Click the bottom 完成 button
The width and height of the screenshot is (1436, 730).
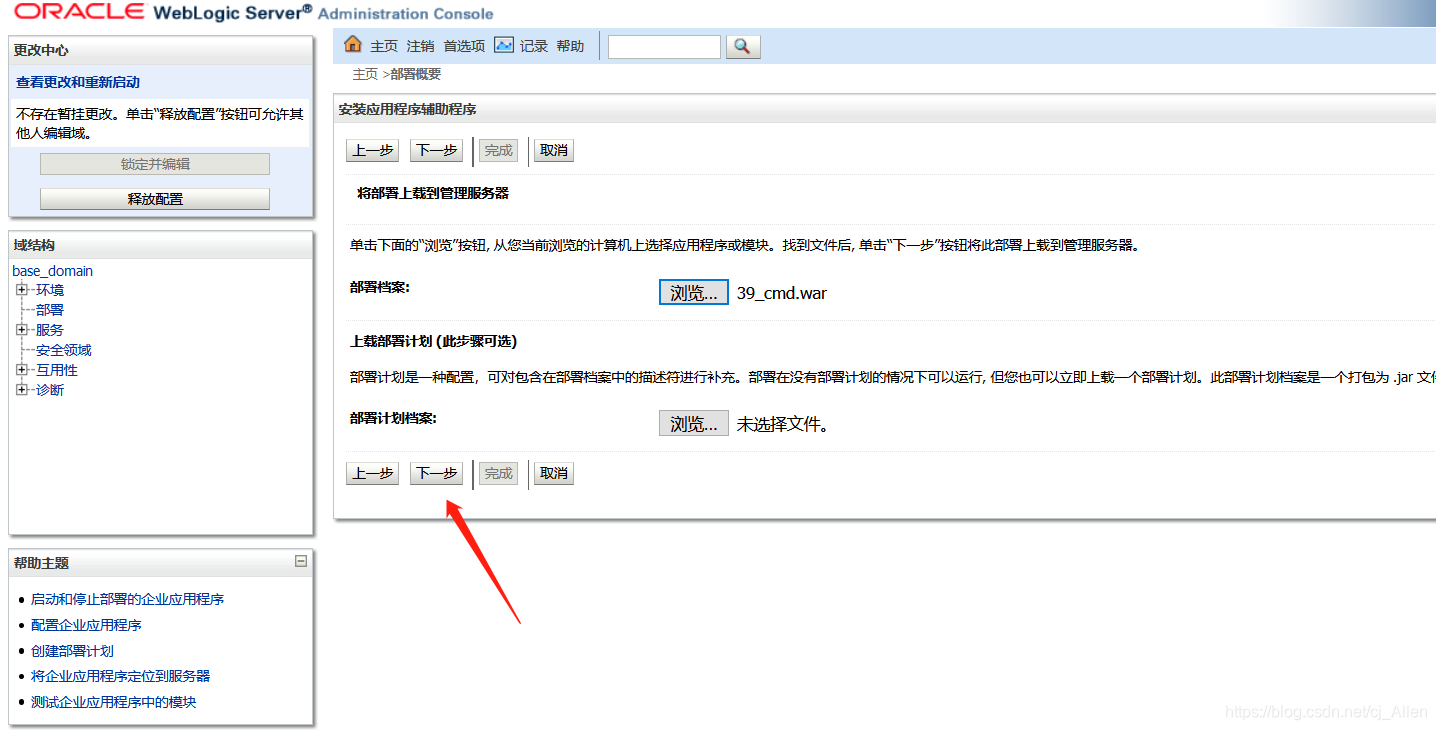(498, 473)
